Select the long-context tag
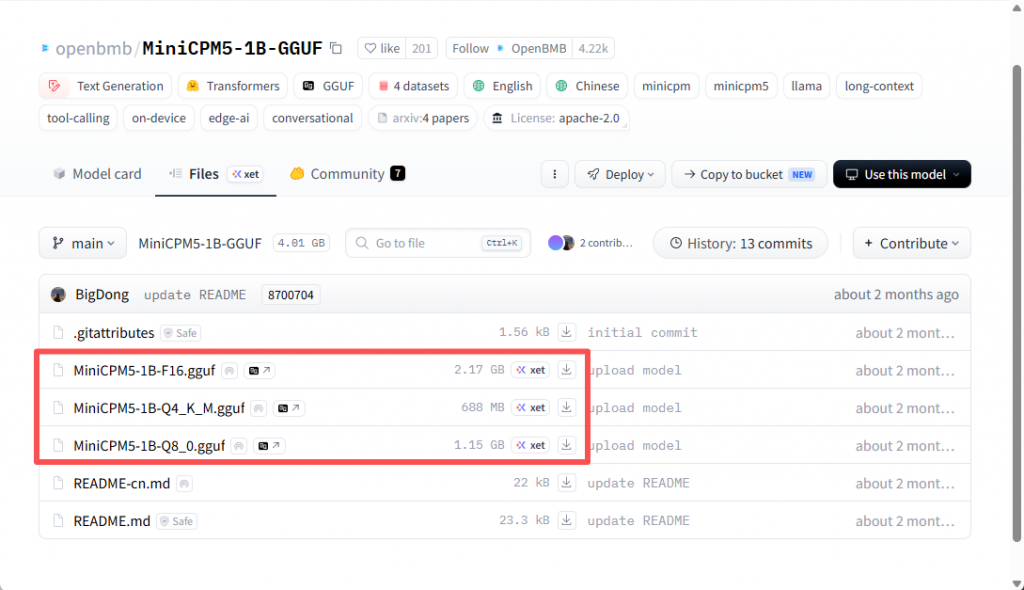The width and height of the screenshot is (1024, 590). pos(879,86)
